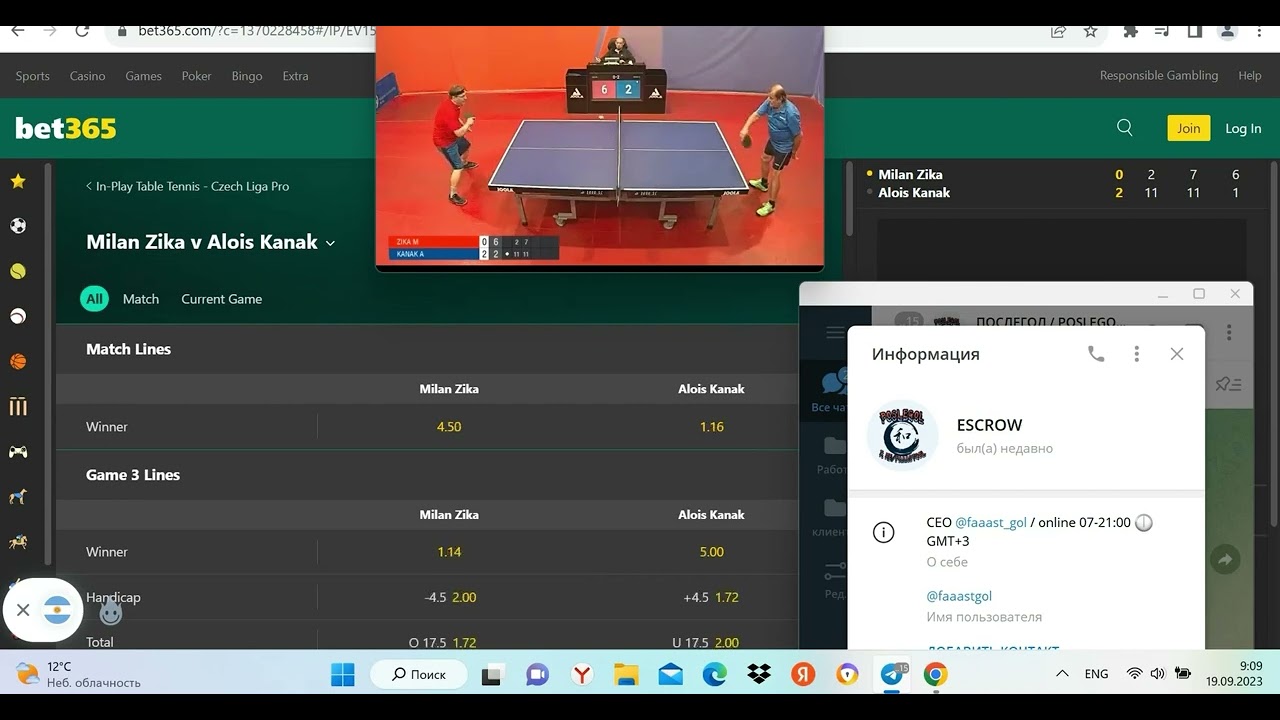Select the Soccer ball sport icon
This screenshot has width=1280, height=720.
point(18,226)
